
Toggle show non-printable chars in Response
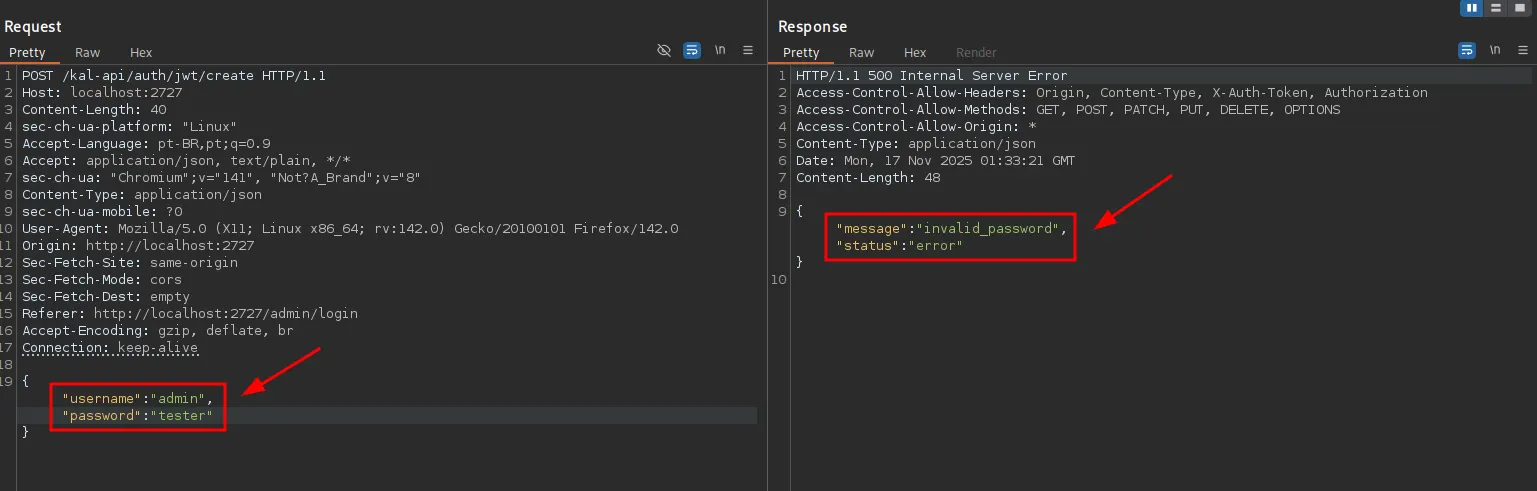(x=1495, y=50)
